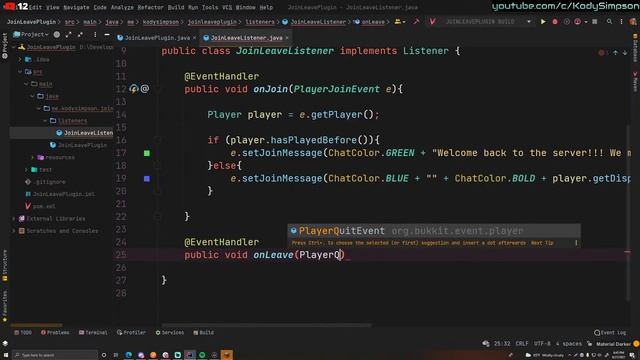Open the Help menu
The height and width of the screenshot is (360, 640).
point(266,7)
